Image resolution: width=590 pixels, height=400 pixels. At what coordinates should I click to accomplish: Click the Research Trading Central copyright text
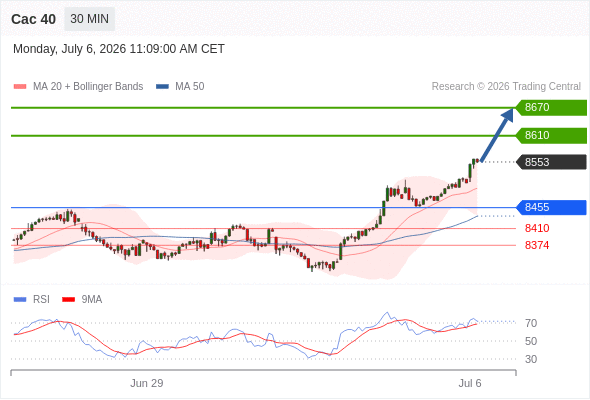(506, 87)
